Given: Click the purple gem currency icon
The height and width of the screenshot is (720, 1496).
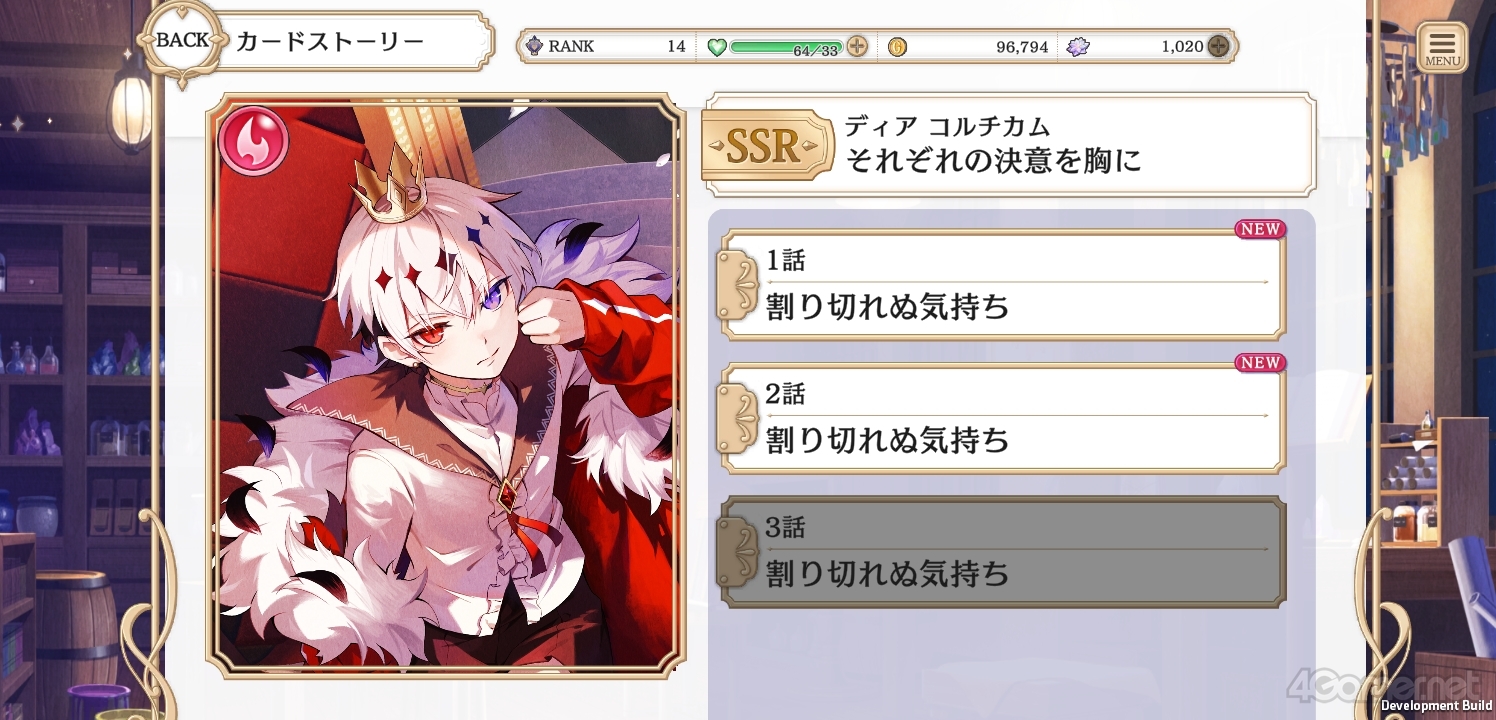Looking at the screenshot, I should [1078, 46].
